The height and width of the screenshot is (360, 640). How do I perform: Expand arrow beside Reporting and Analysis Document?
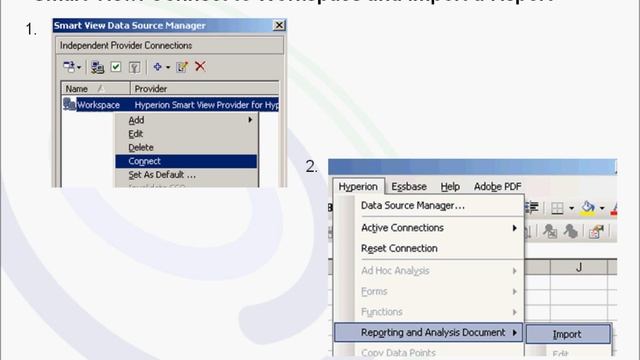pos(514,332)
